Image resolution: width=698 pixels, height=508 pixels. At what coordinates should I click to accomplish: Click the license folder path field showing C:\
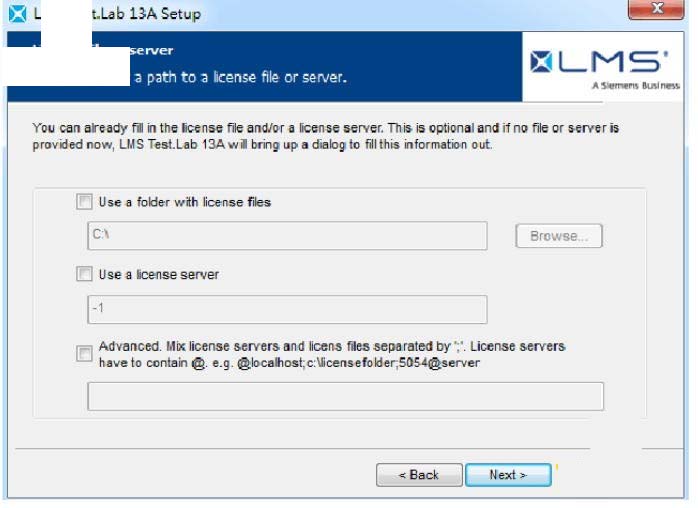pos(288,236)
